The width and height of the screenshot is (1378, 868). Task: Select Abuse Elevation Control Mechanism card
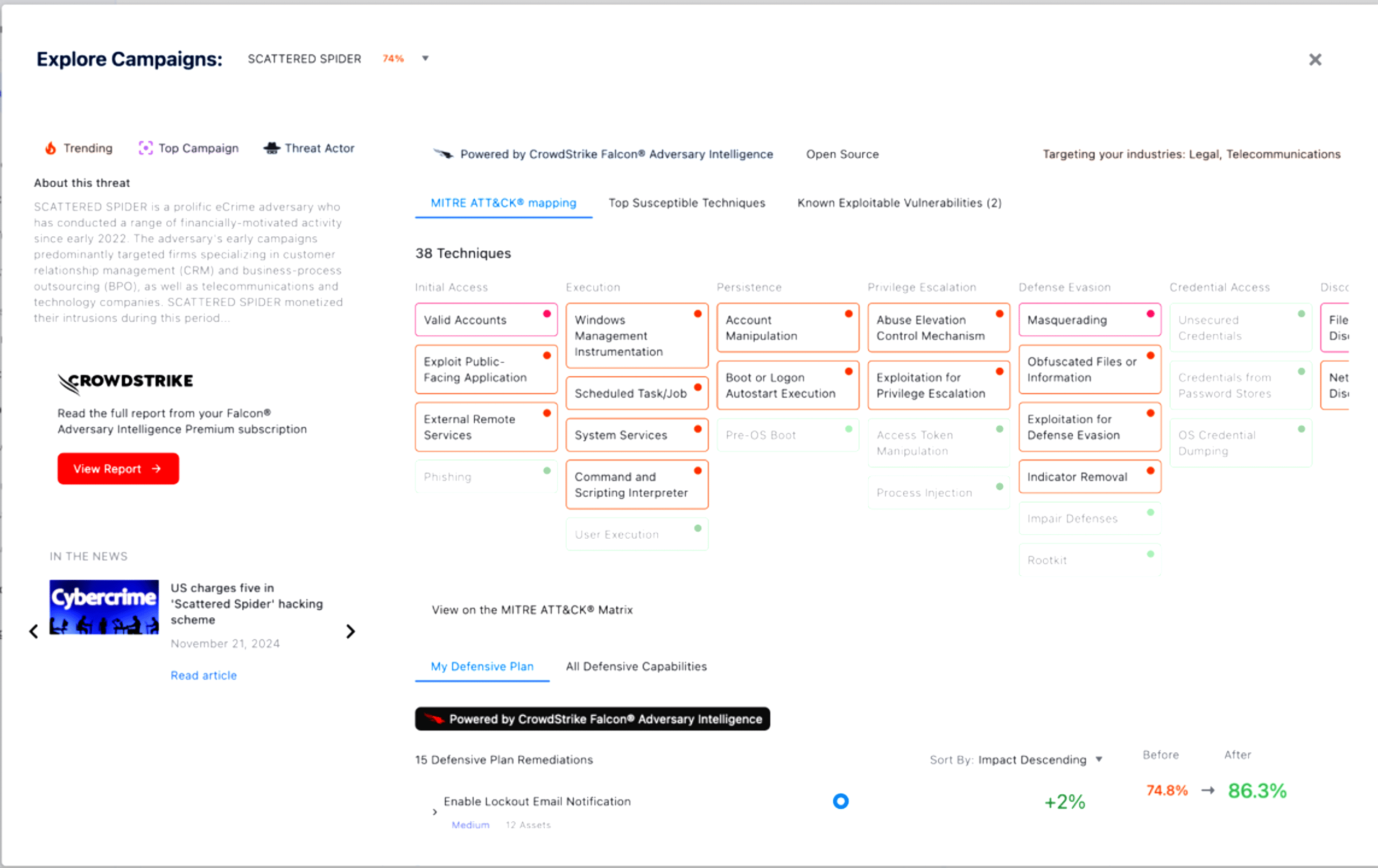(x=939, y=328)
